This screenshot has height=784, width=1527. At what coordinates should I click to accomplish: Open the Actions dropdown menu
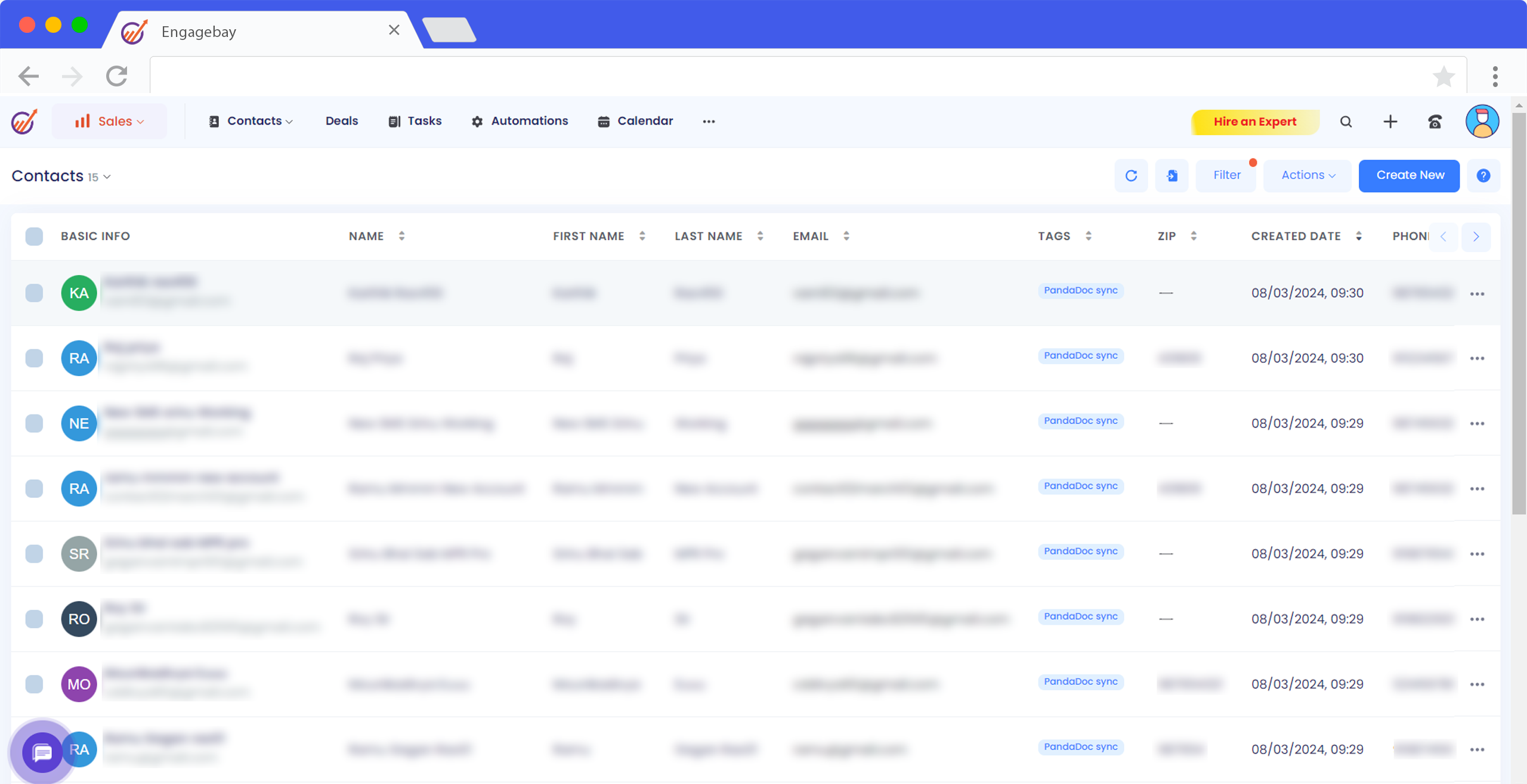[x=1307, y=175]
